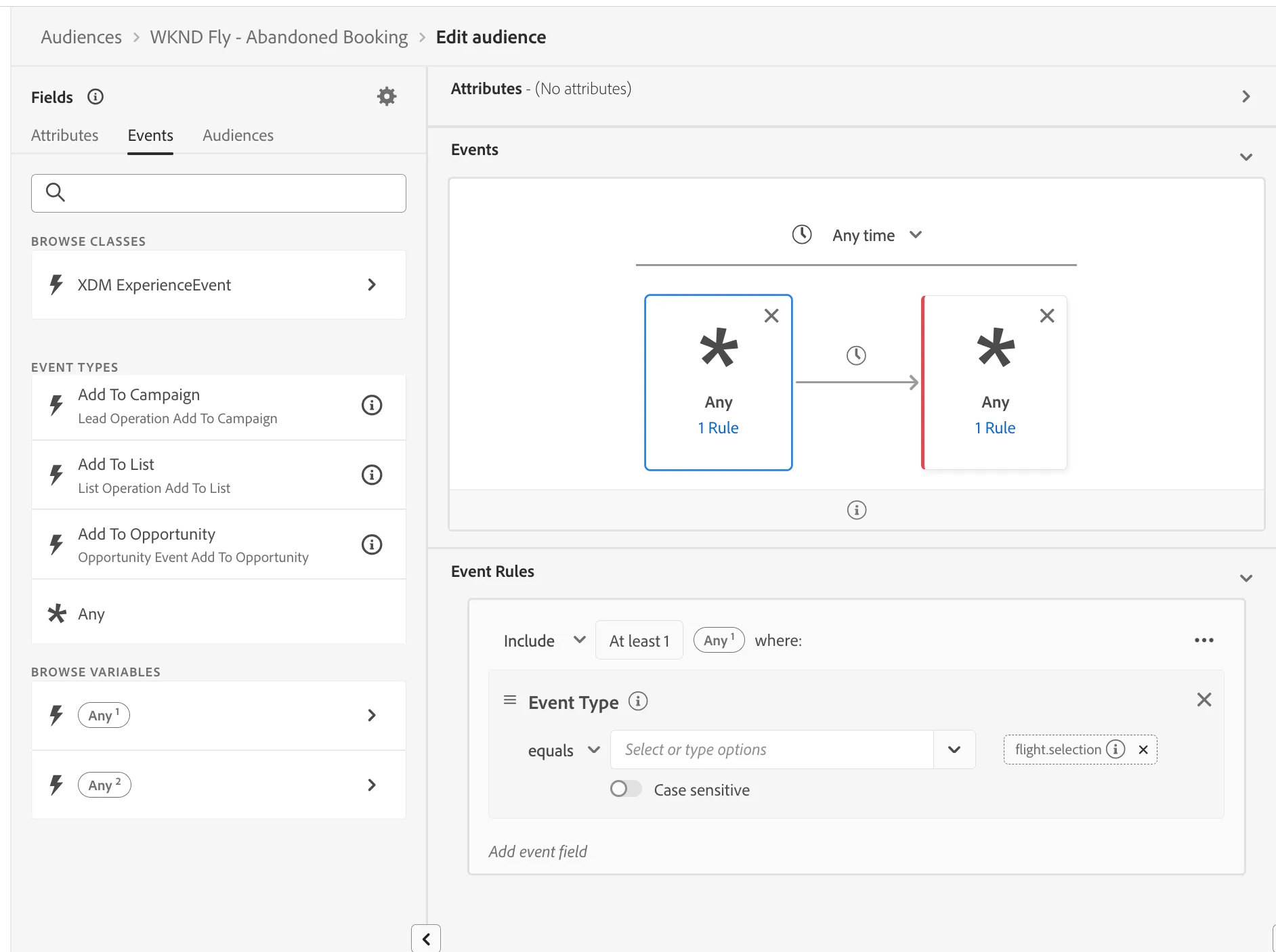This screenshot has width=1276, height=952.
Task: Click in the fields search box
Action: tap(219, 193)
